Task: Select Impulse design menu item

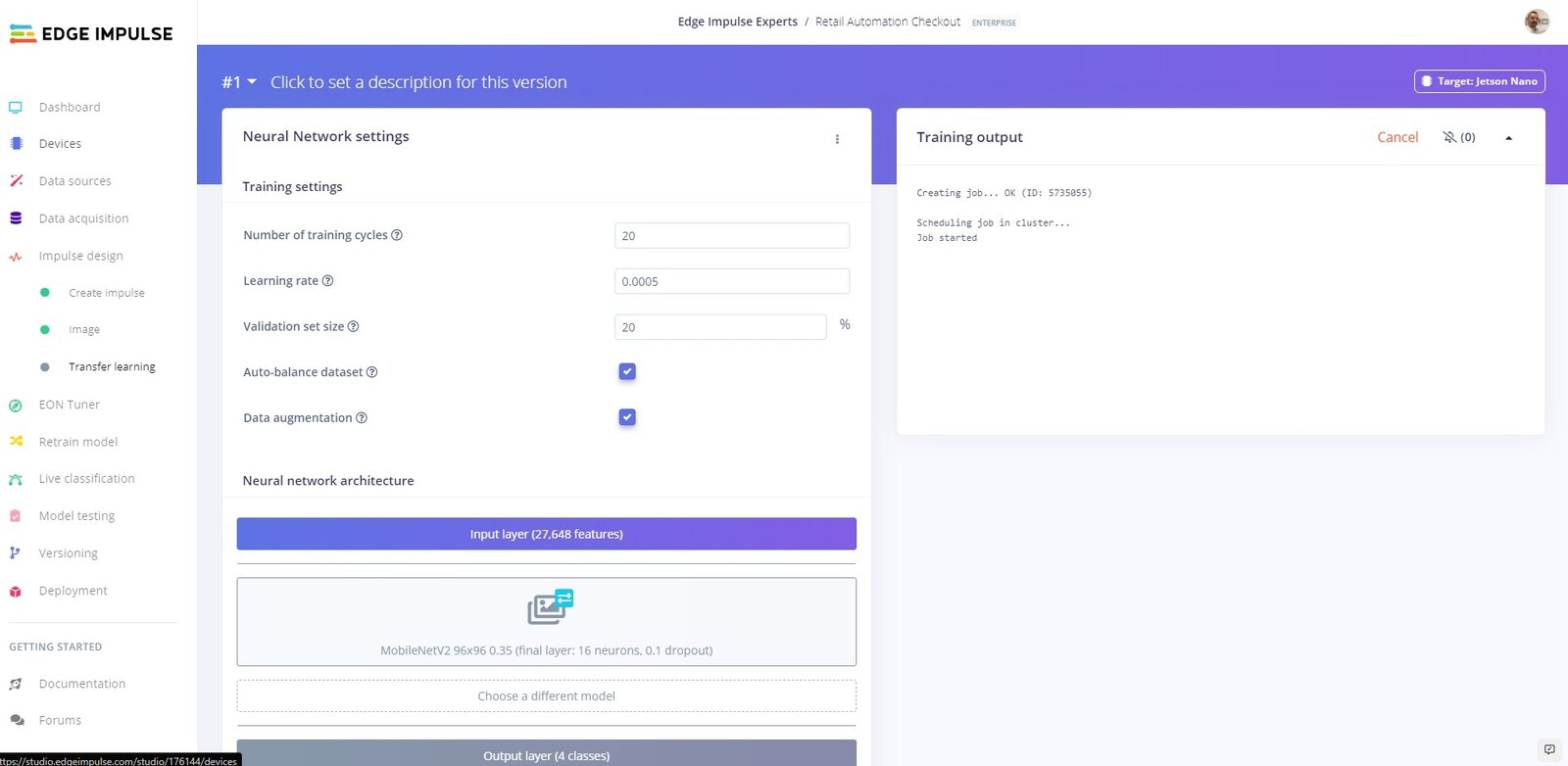Action: [x=80, y=257]
